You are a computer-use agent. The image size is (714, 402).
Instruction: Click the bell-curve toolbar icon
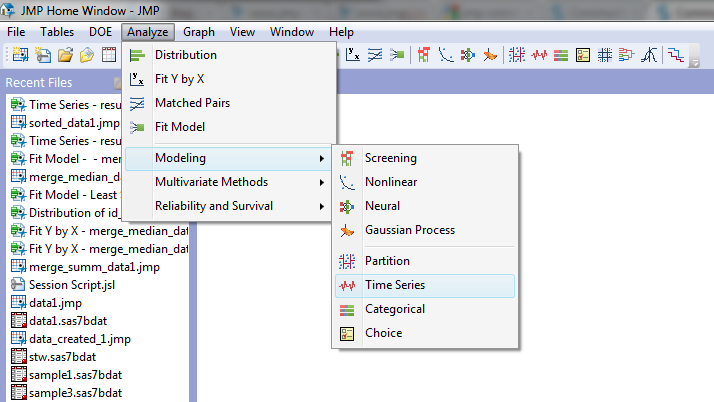pos(649,55)
